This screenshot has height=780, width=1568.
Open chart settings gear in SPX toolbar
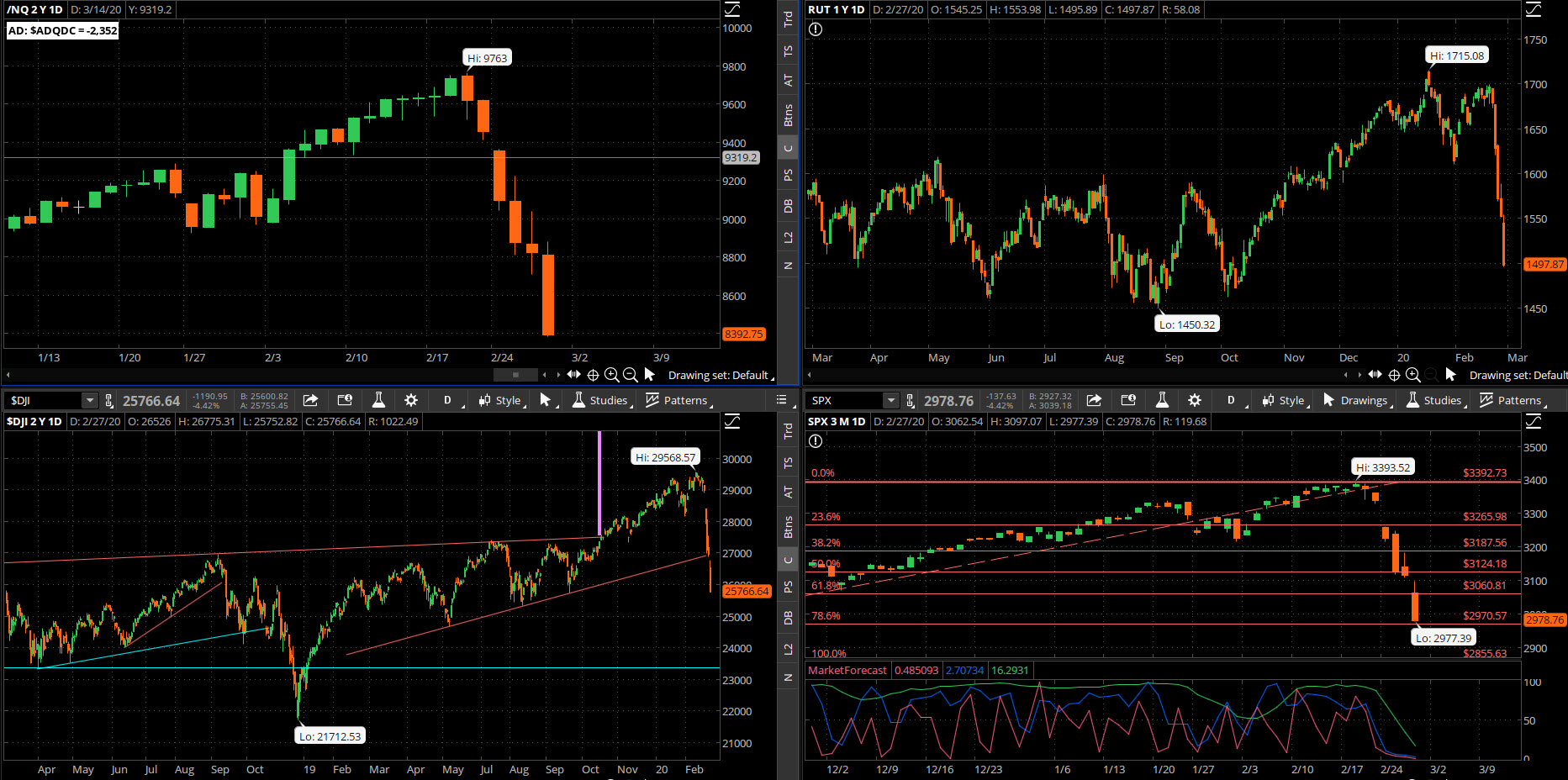point(1195,400)
